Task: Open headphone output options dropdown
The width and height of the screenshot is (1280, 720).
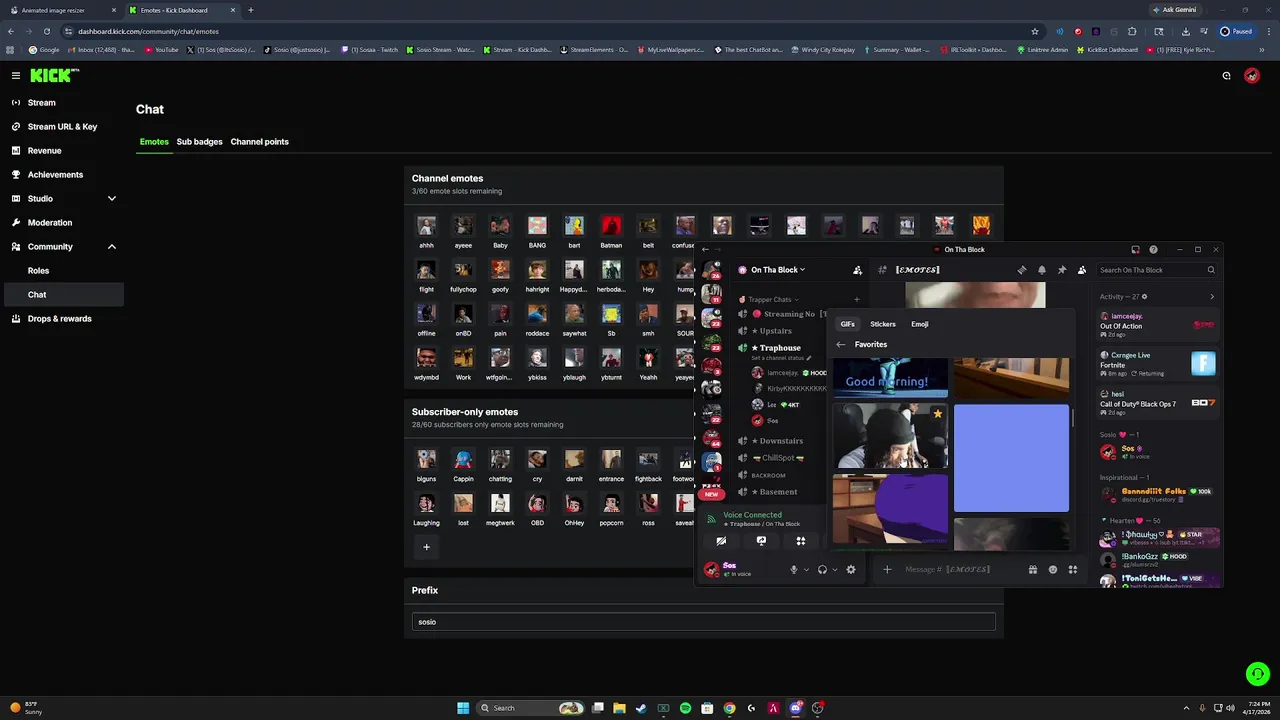Action: click(835, 570)
